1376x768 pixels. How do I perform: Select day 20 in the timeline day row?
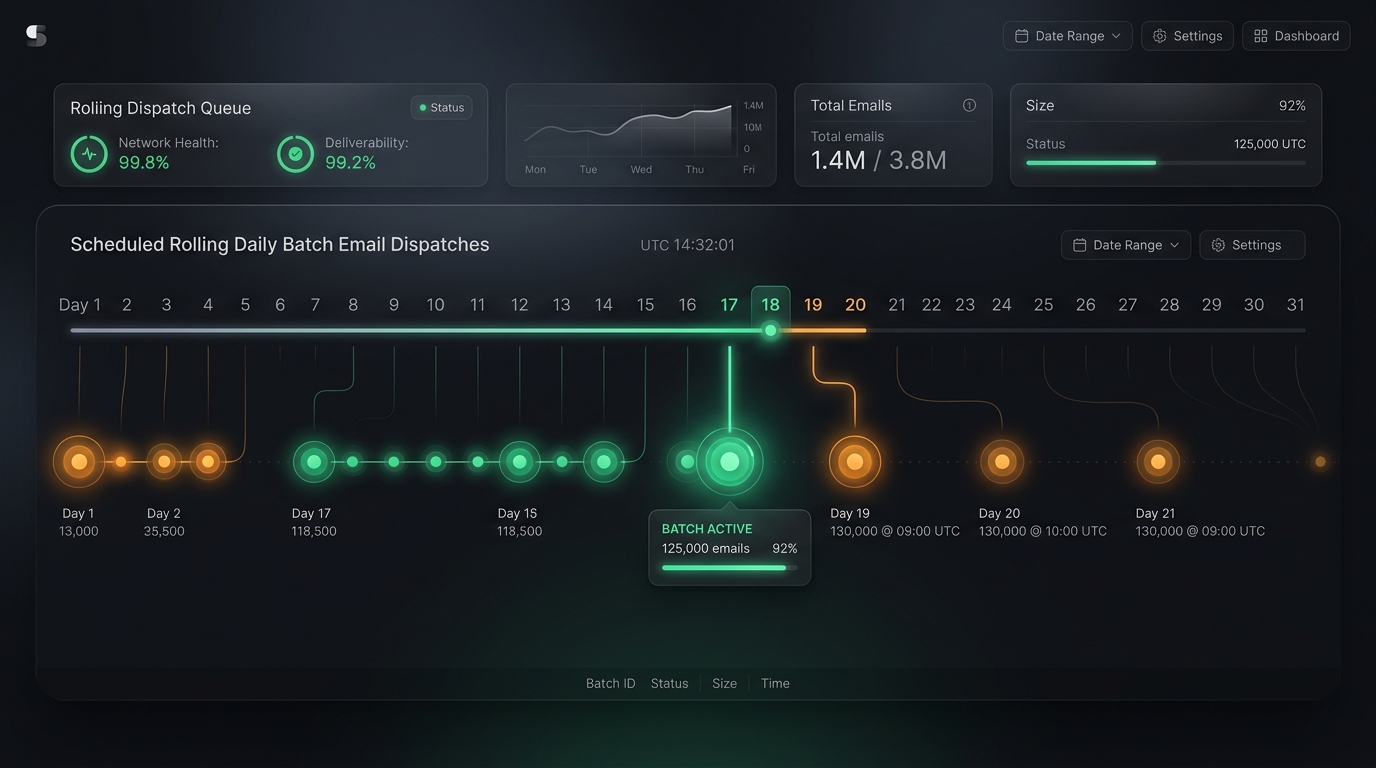click(855, 305)
